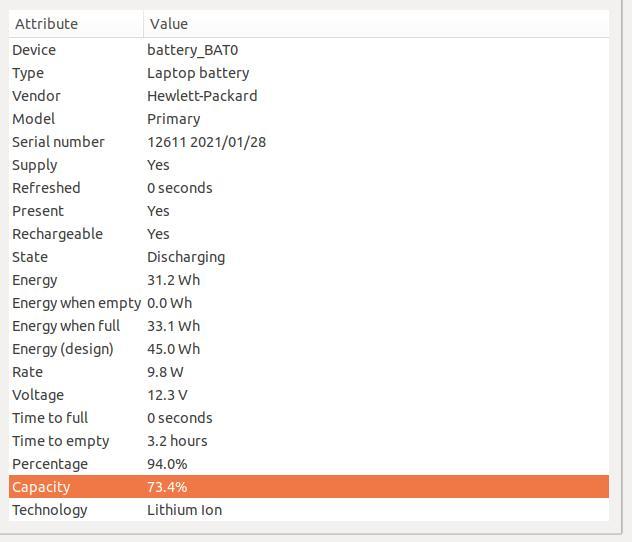632x542 pixels.
Task: Select the Energy when empty row
Action: pos(309,303)
